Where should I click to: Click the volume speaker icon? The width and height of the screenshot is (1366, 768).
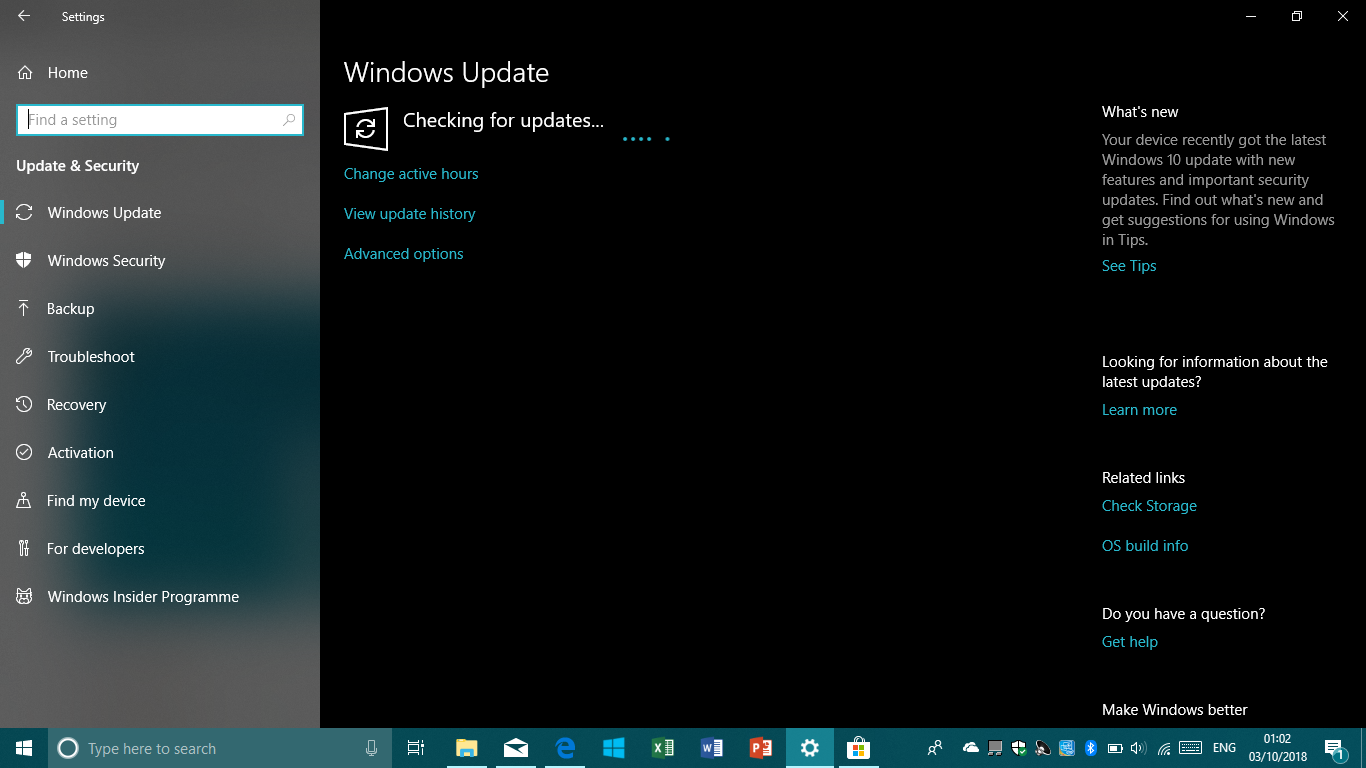1139,748
